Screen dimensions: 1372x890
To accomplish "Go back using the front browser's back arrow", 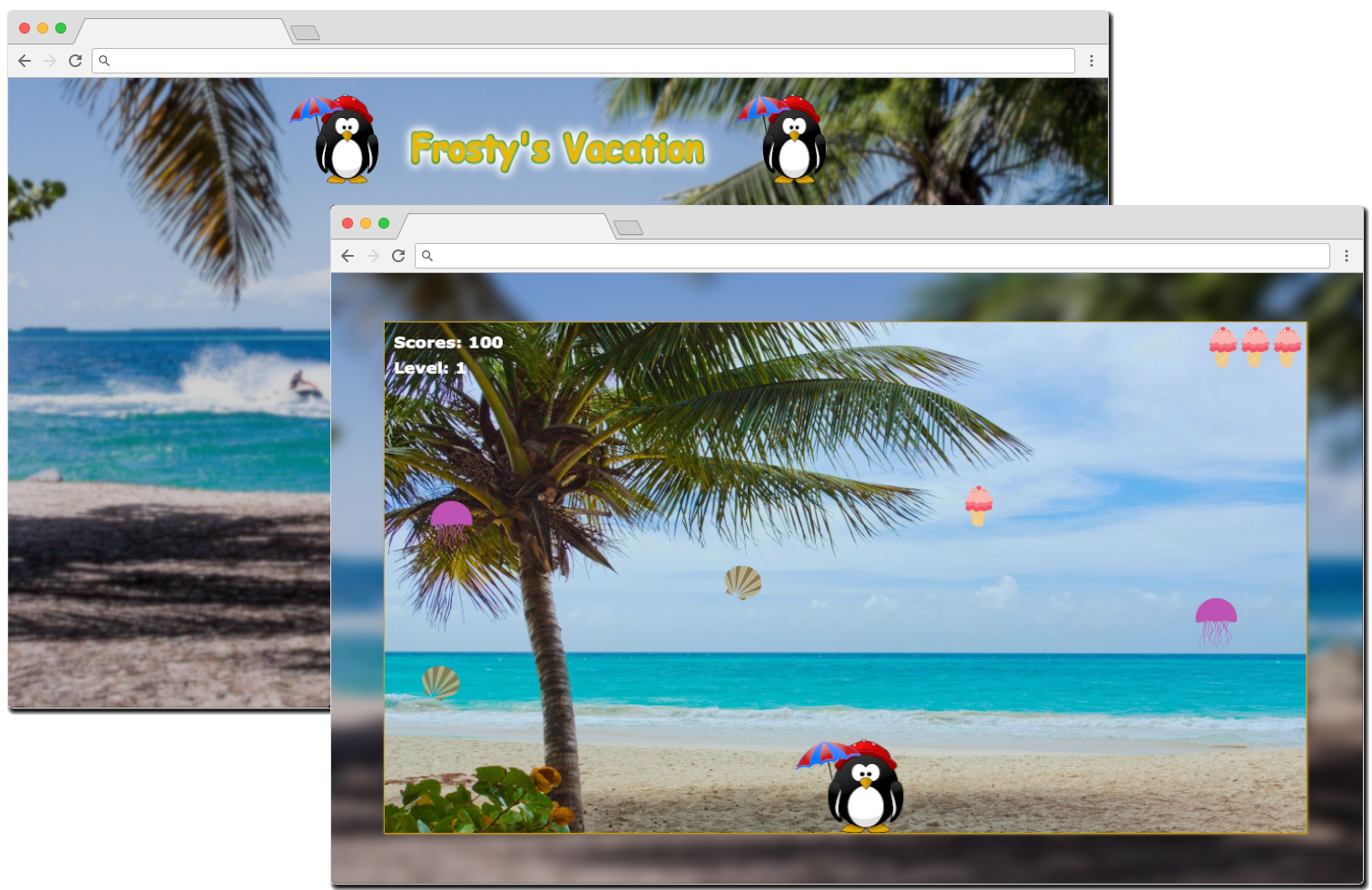I will point(348,256).
